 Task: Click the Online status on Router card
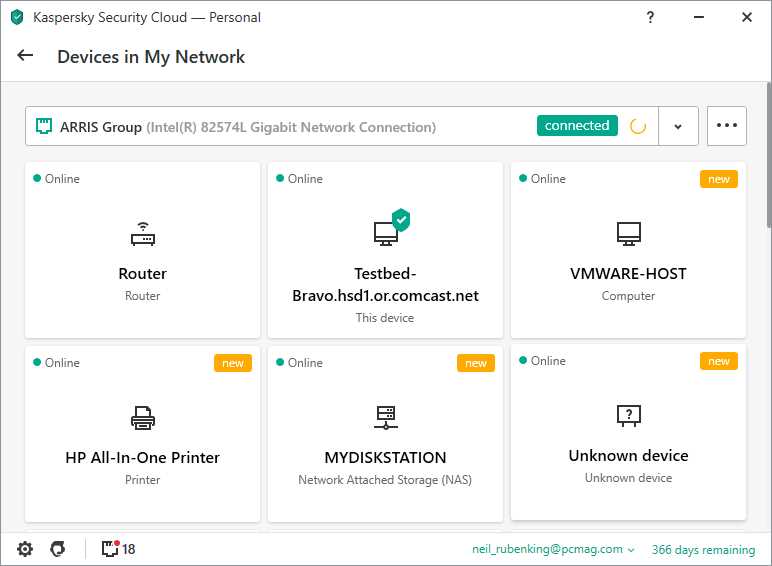(x=56, y=179)
